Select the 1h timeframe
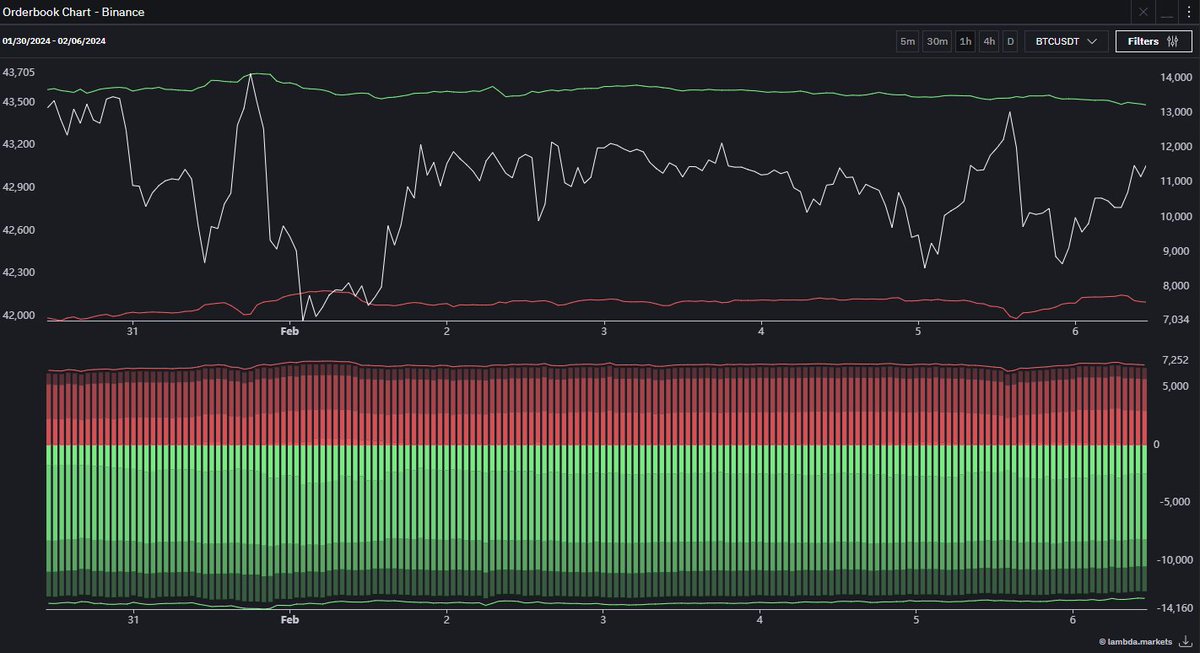Viewport: 1200px width, 653px height. coord(965,41)
